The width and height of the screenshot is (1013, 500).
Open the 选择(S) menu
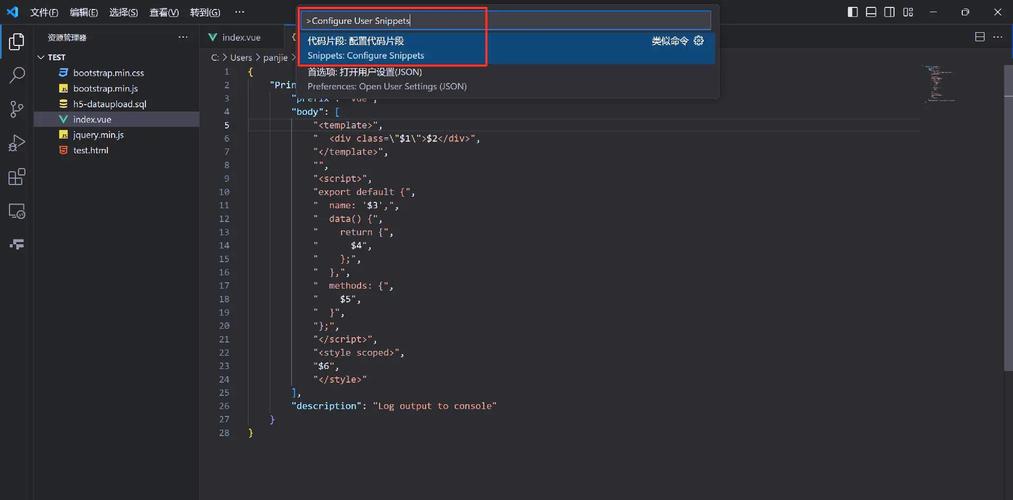[x=123, y=12]
